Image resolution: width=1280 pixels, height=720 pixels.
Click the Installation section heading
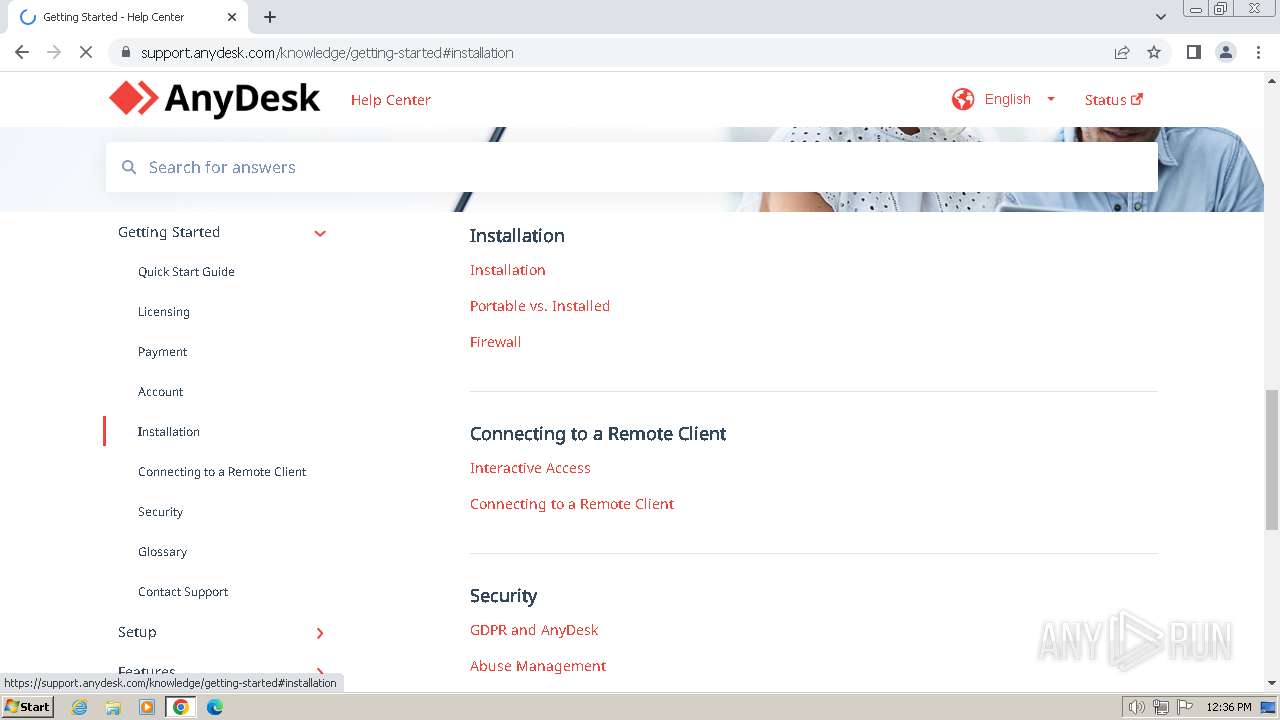[x=517, y=236]
